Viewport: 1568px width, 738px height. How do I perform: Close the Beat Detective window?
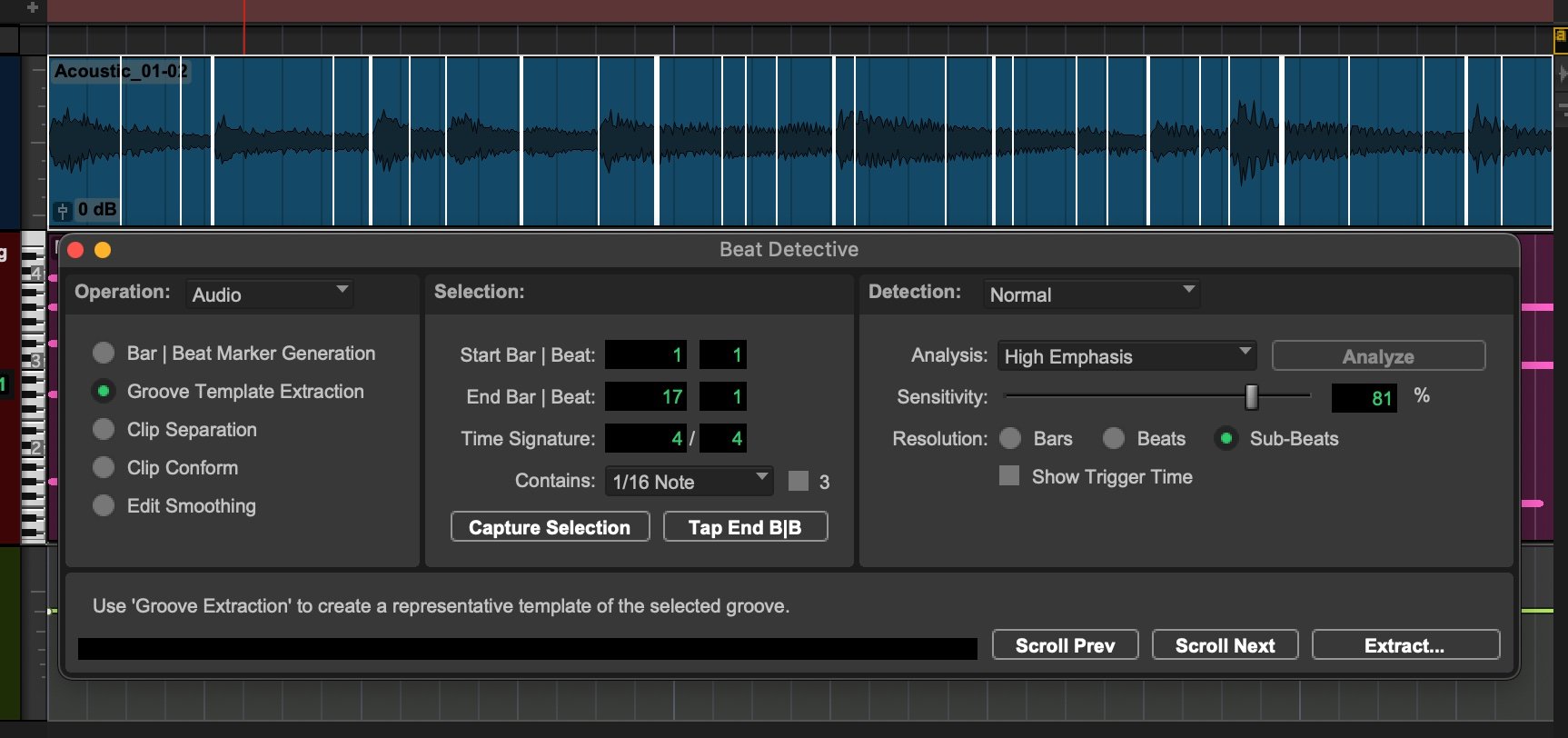pos(76,249)
